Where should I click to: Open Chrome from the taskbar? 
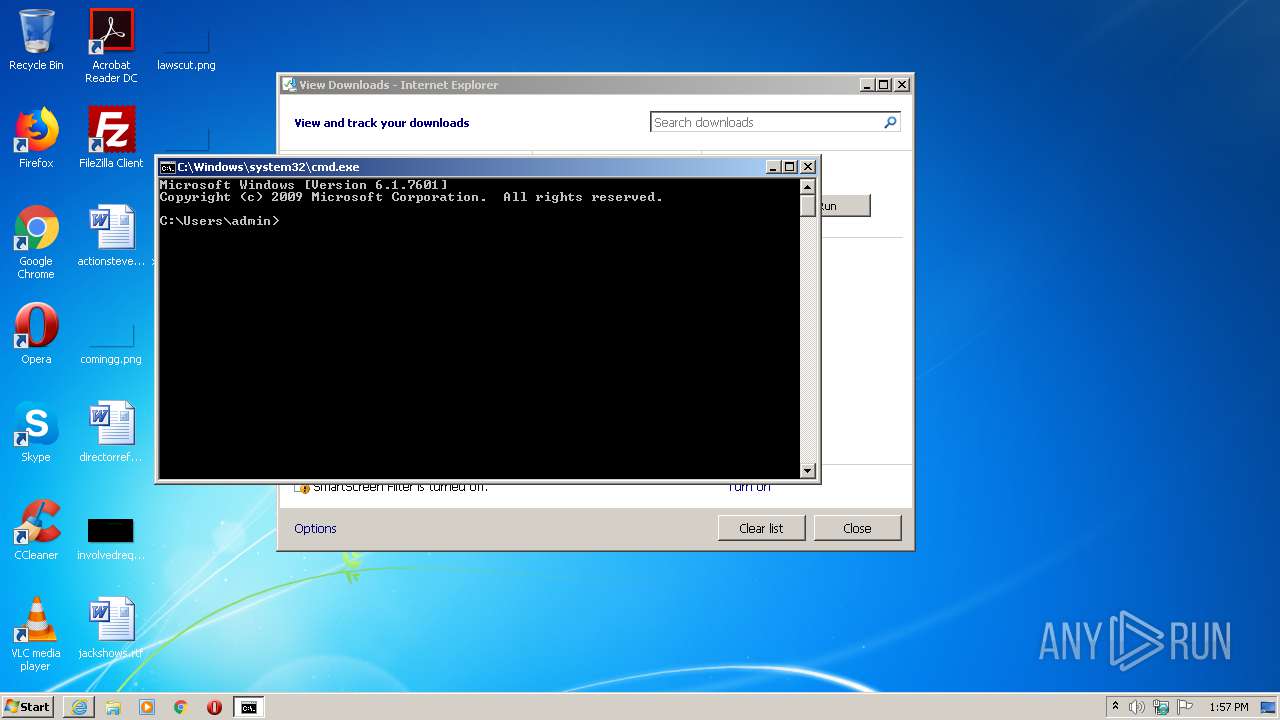[x=181, y=707]
